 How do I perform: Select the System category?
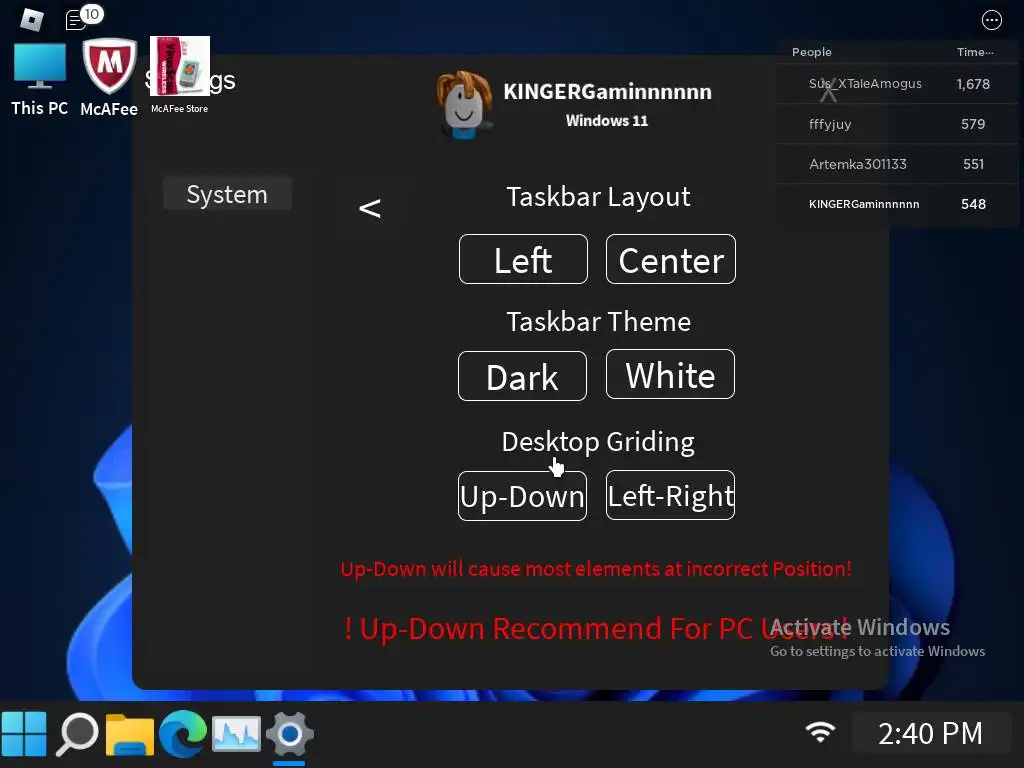coord(227,194)
